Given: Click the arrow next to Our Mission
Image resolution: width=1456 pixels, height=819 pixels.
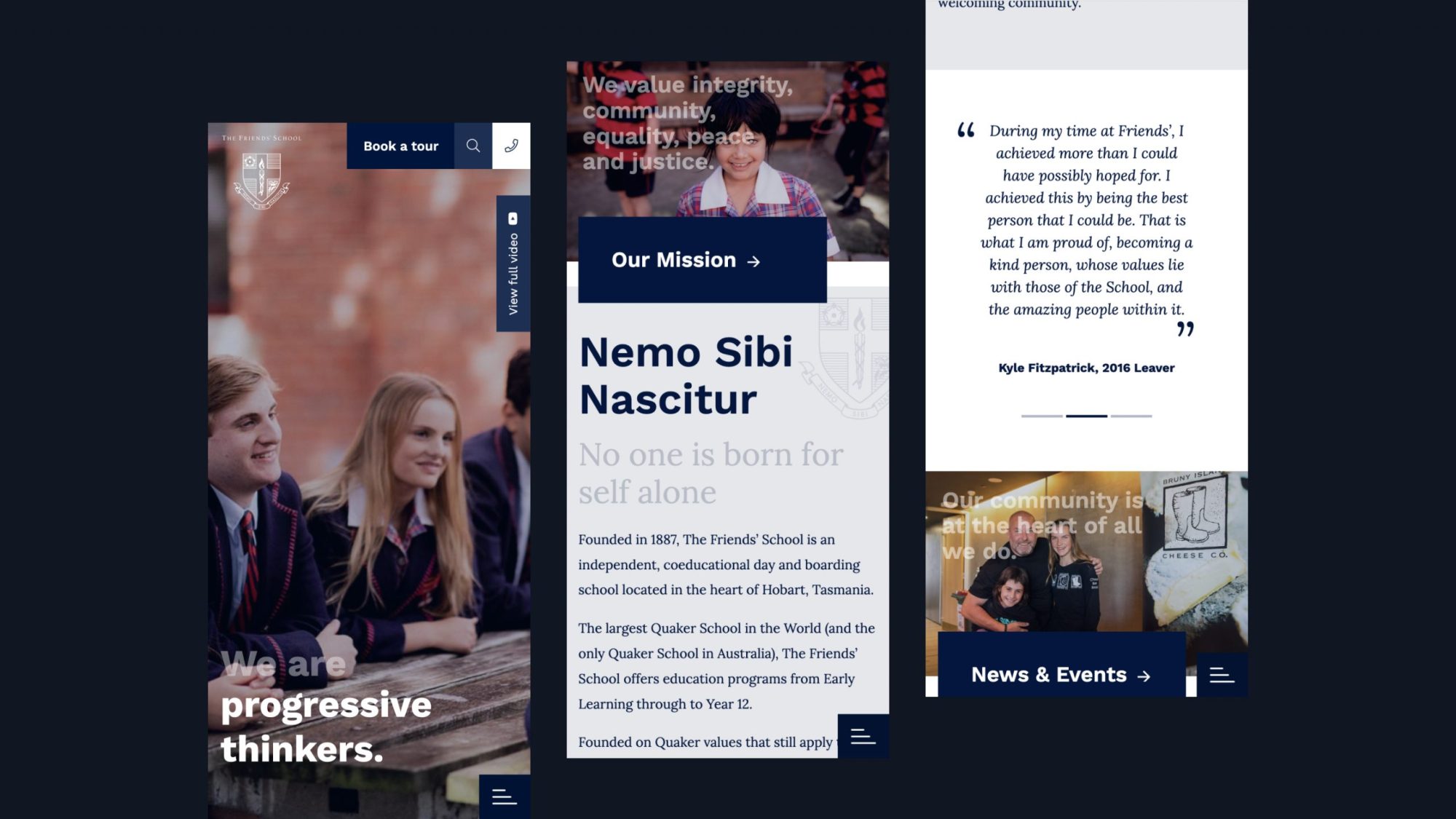Looking at the screenshot, I should coord(753,261).
